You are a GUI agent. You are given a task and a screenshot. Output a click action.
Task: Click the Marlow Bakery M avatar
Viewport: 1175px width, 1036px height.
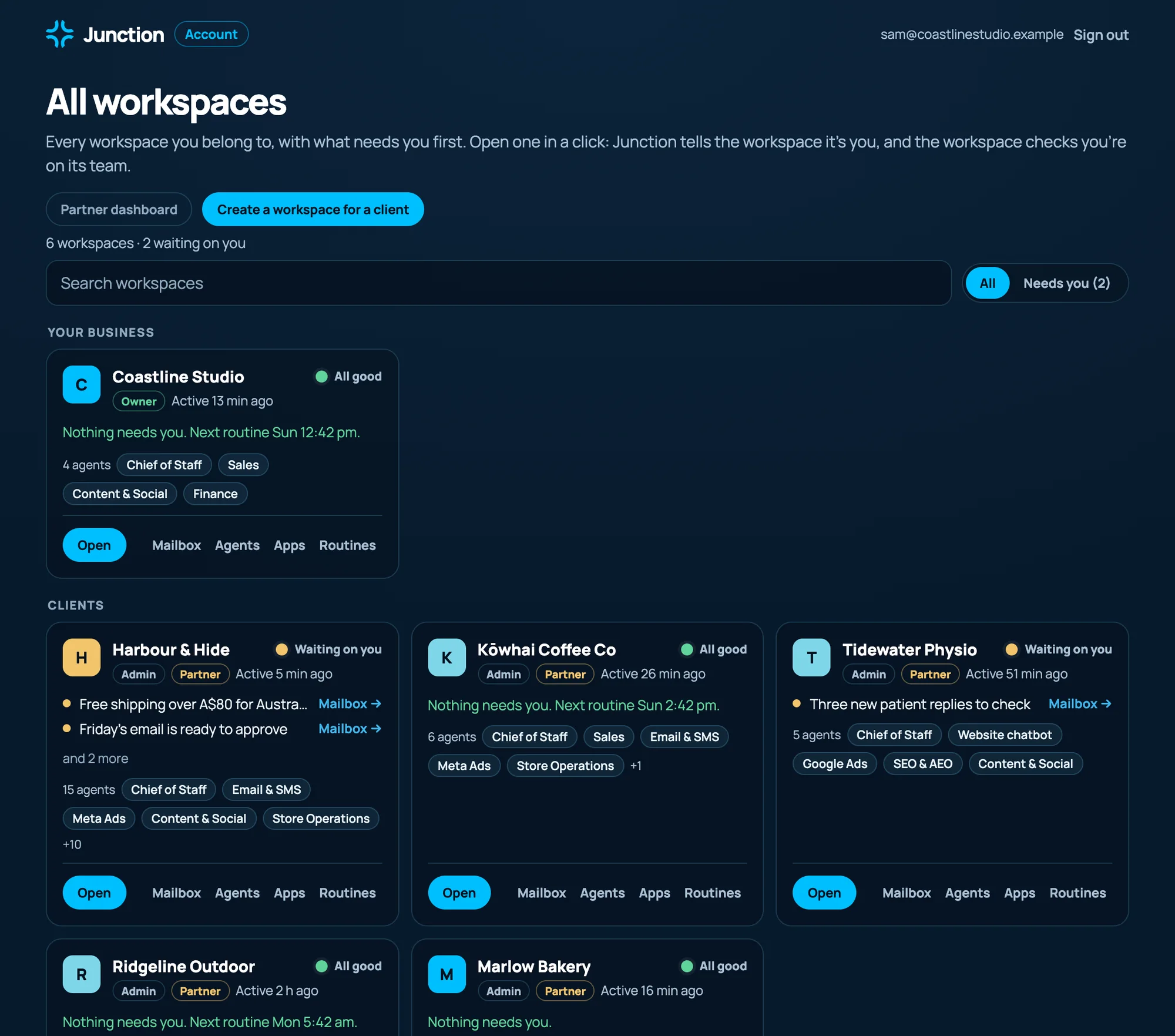(446, 974)
